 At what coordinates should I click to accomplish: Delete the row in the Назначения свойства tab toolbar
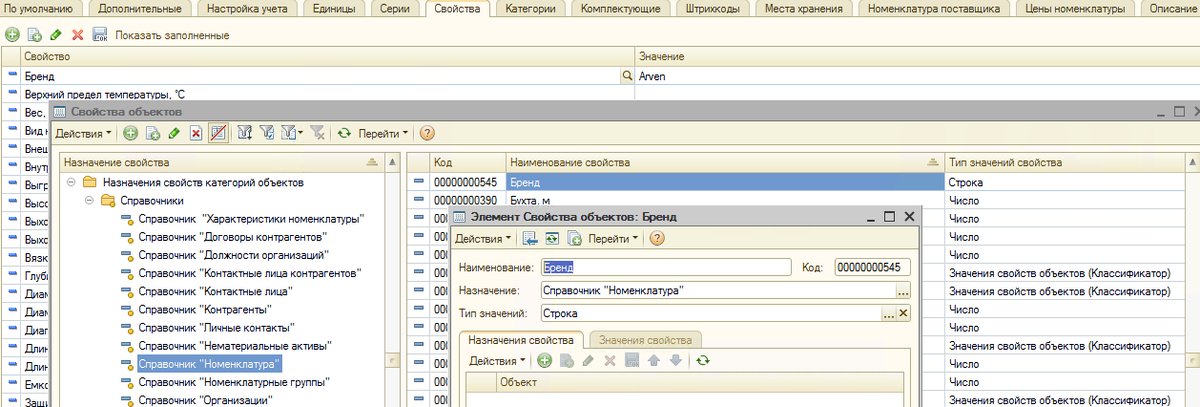[x=610, y=360]
